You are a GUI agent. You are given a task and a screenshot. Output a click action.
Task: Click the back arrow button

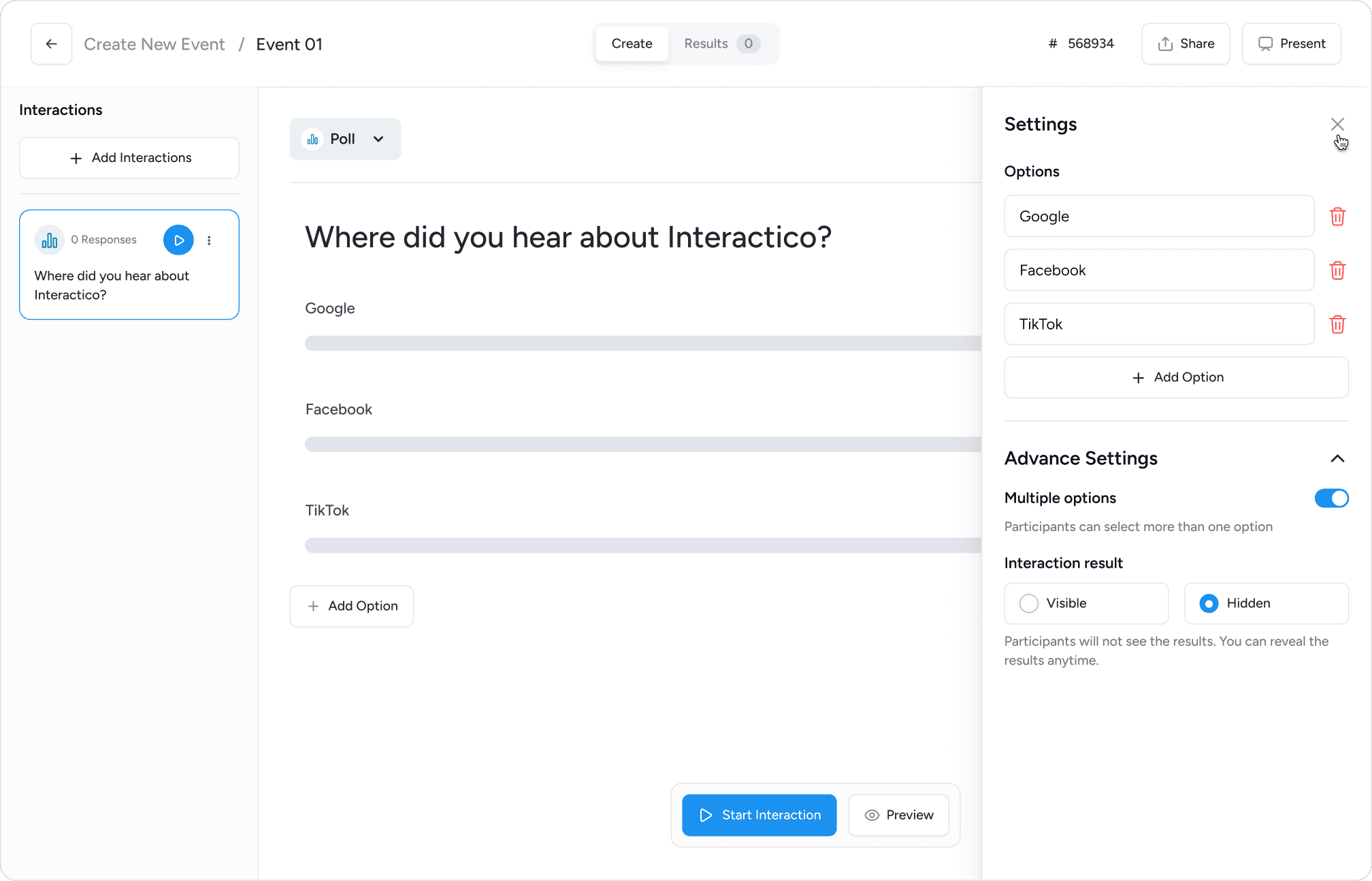coord(51,44)
